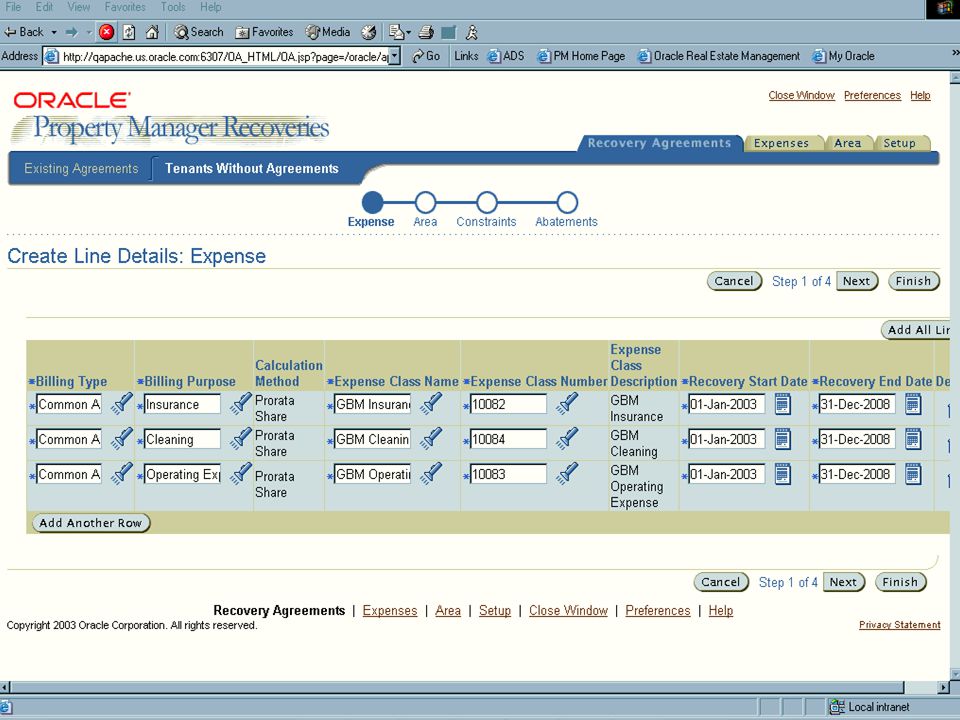Screen dimensions: 960x720
Task: Open Expense Class Number search for 10082
Action: (567, 403)
